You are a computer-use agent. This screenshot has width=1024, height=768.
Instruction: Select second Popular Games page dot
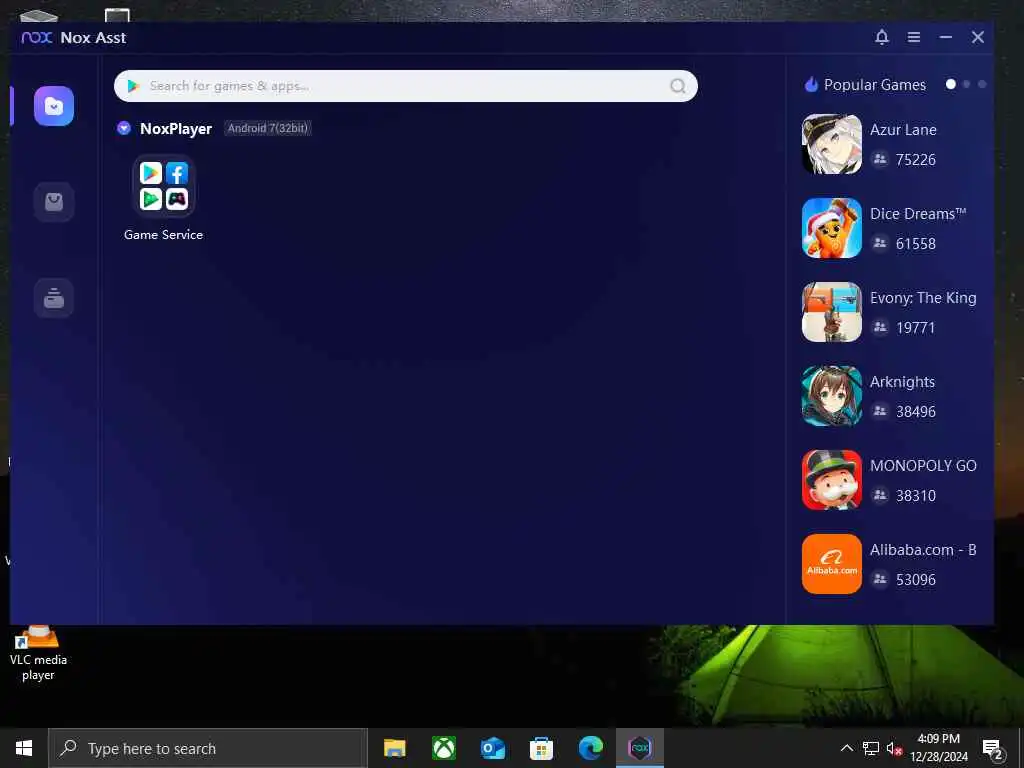(x=967, y=84)
